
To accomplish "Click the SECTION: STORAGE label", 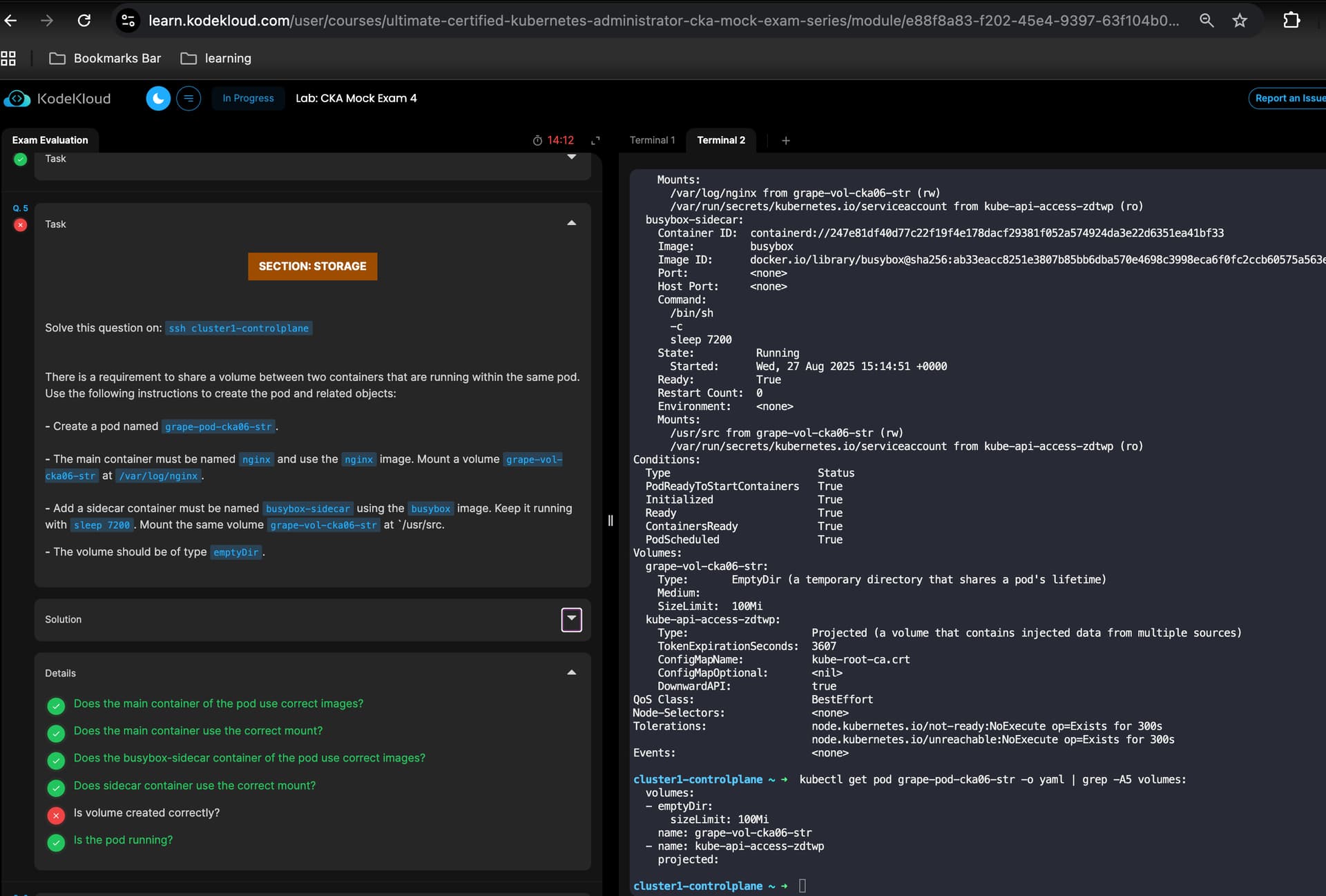I will pyautogui.click(x=312, y=266).
